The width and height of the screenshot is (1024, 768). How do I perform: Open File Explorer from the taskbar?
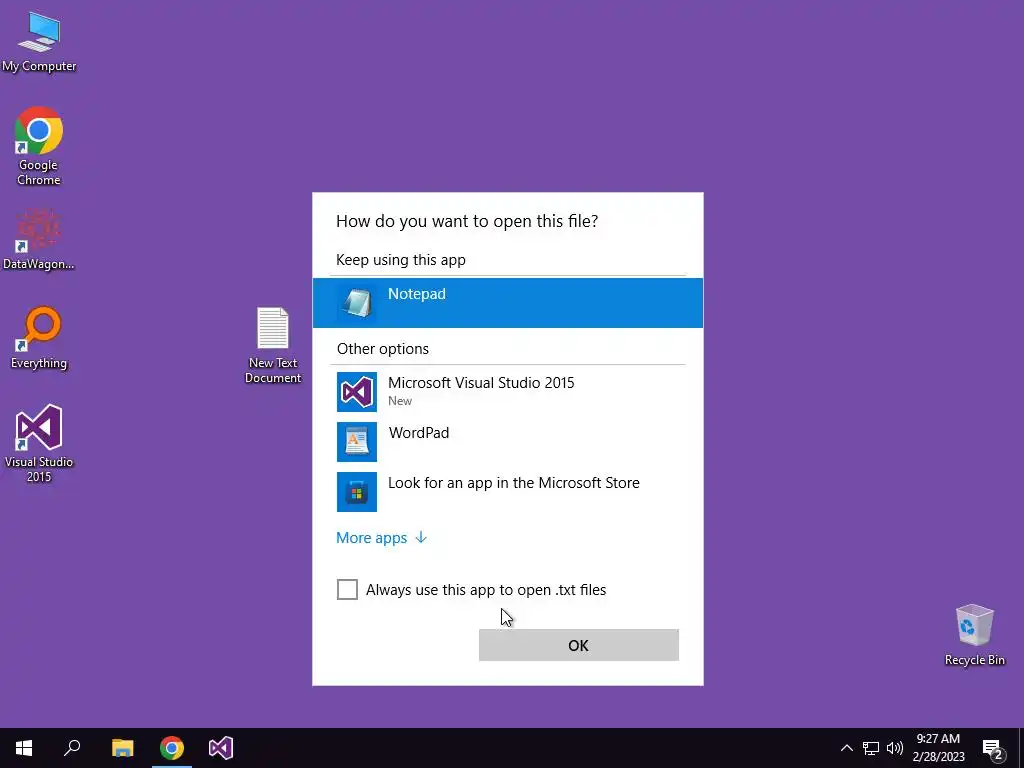click(122, 748)
